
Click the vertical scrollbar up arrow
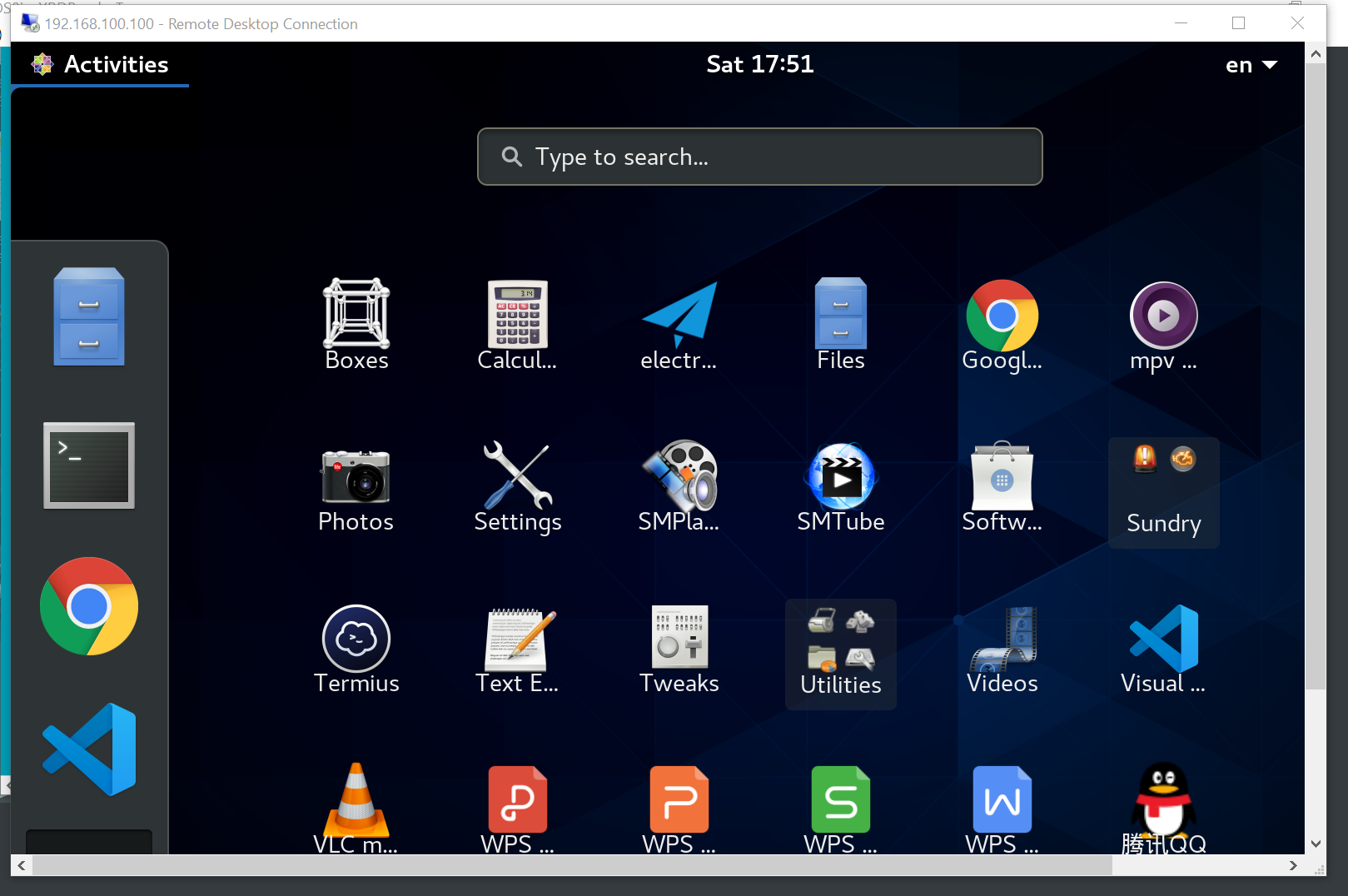tap(1316, 54)
